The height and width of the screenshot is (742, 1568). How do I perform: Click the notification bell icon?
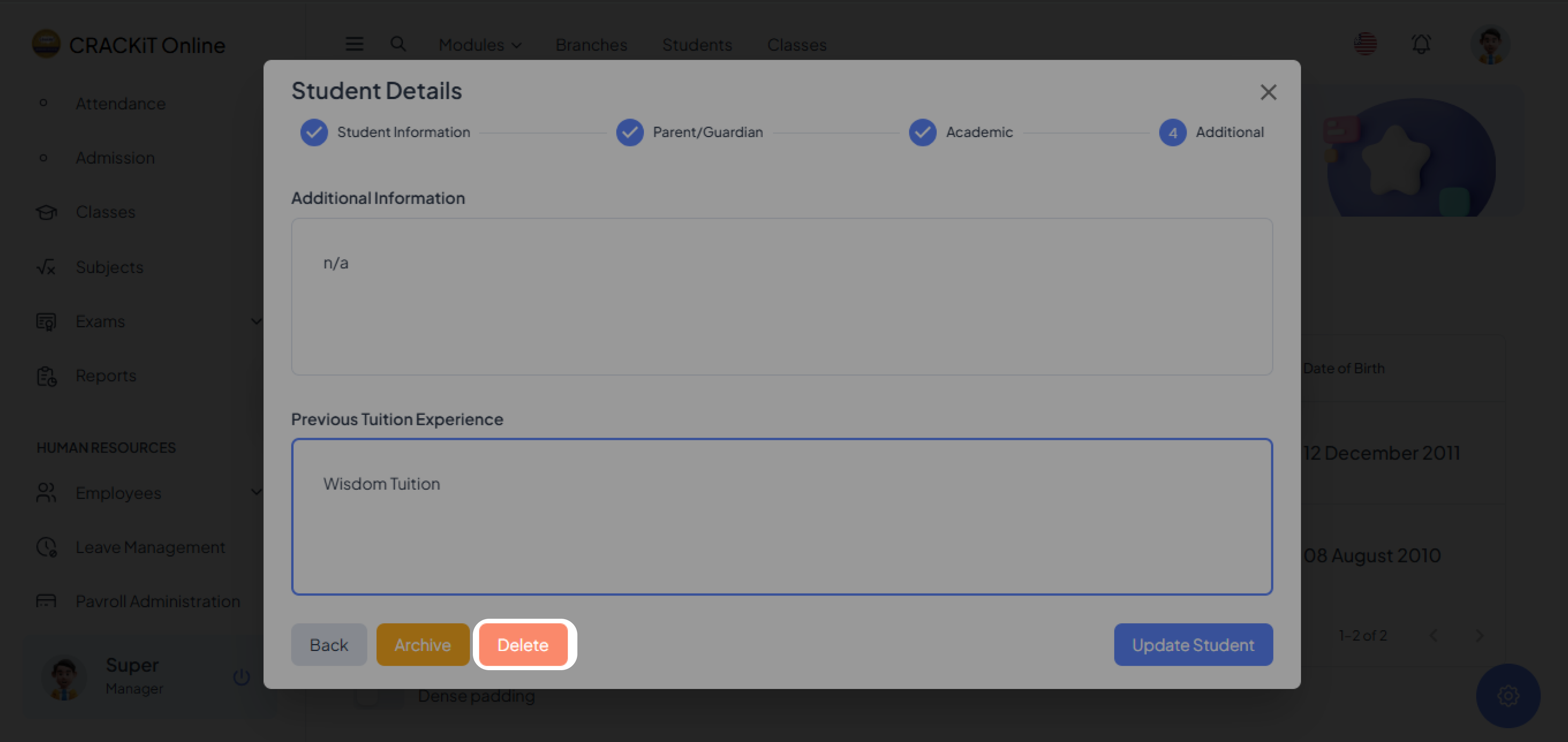pos(1421,44)
